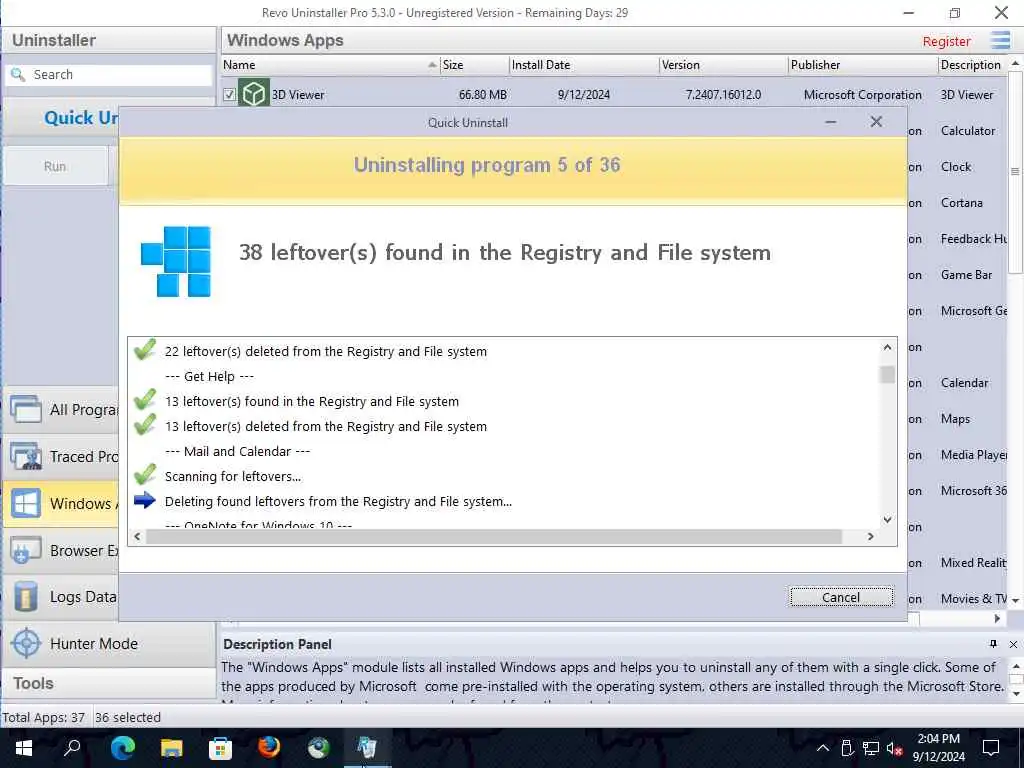Toggle the 3D Viewer checkbox
This screenshot has height=768, width=1024.
(x=229, y=95)
